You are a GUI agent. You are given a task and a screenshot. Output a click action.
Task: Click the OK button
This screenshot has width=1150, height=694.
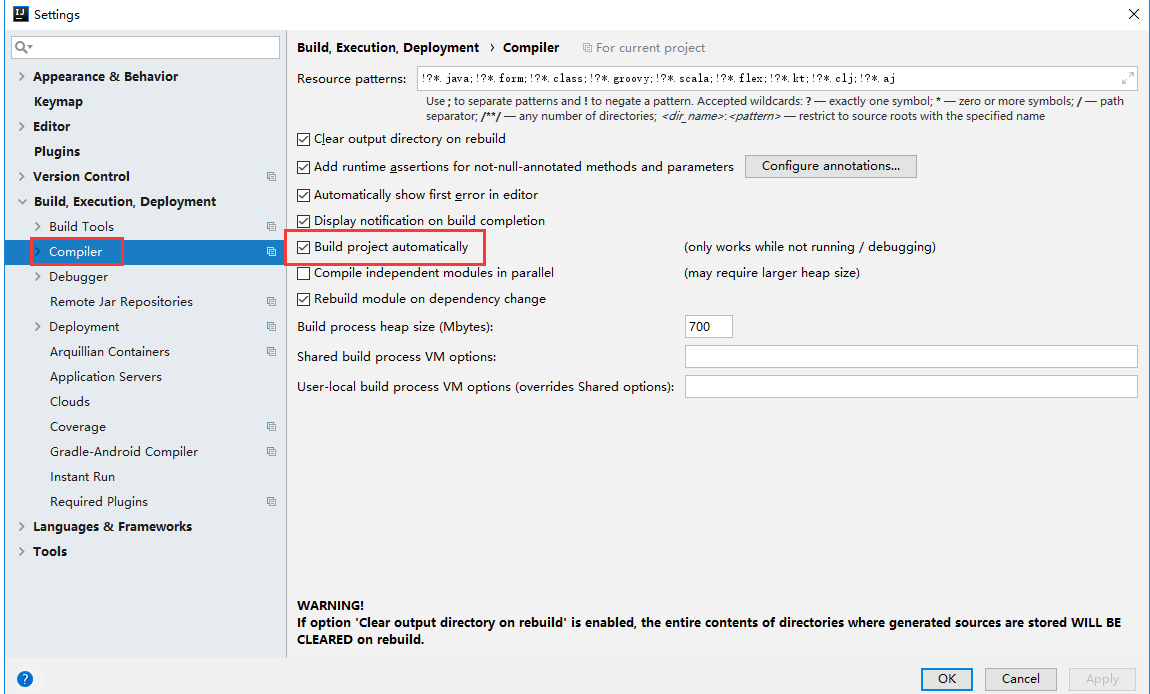coord(947,679)
